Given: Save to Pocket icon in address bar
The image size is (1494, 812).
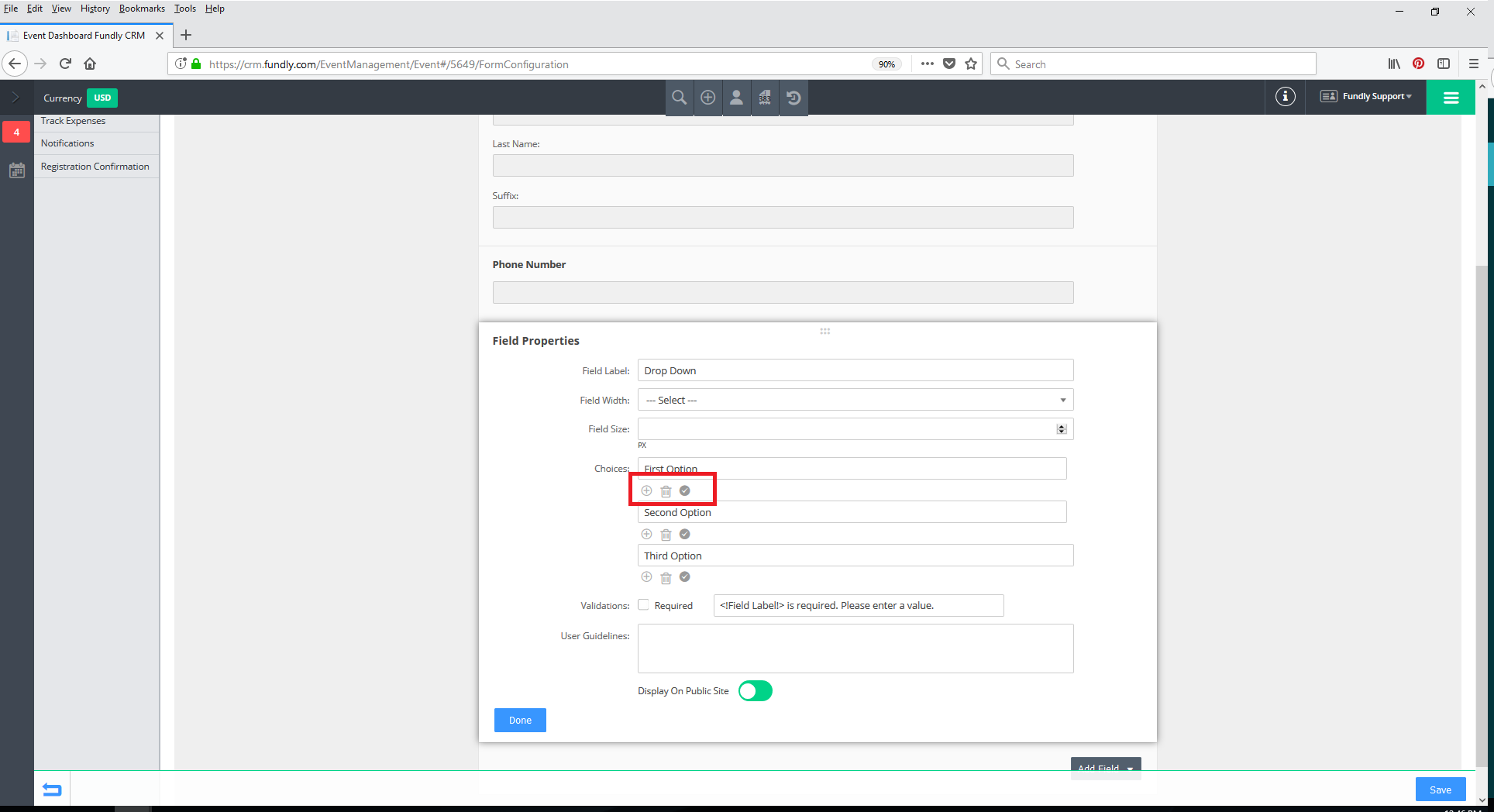Looking at the screenshot, I should (x=949, y=64).
